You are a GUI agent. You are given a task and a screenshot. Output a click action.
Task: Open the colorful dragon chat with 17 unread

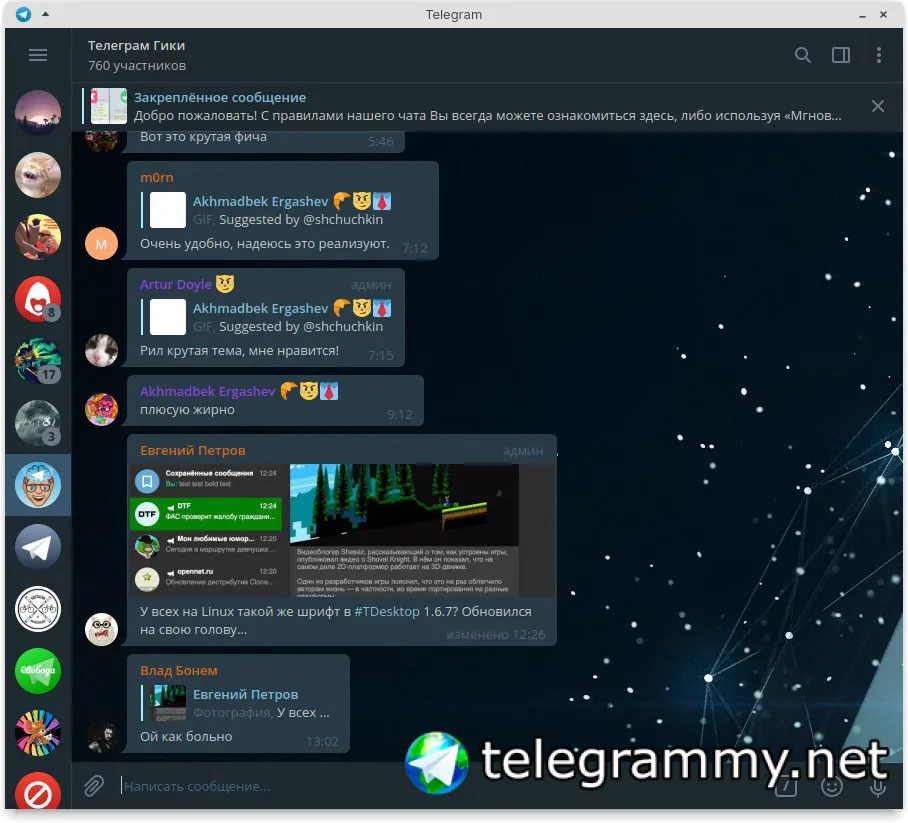tap(38, 361)
